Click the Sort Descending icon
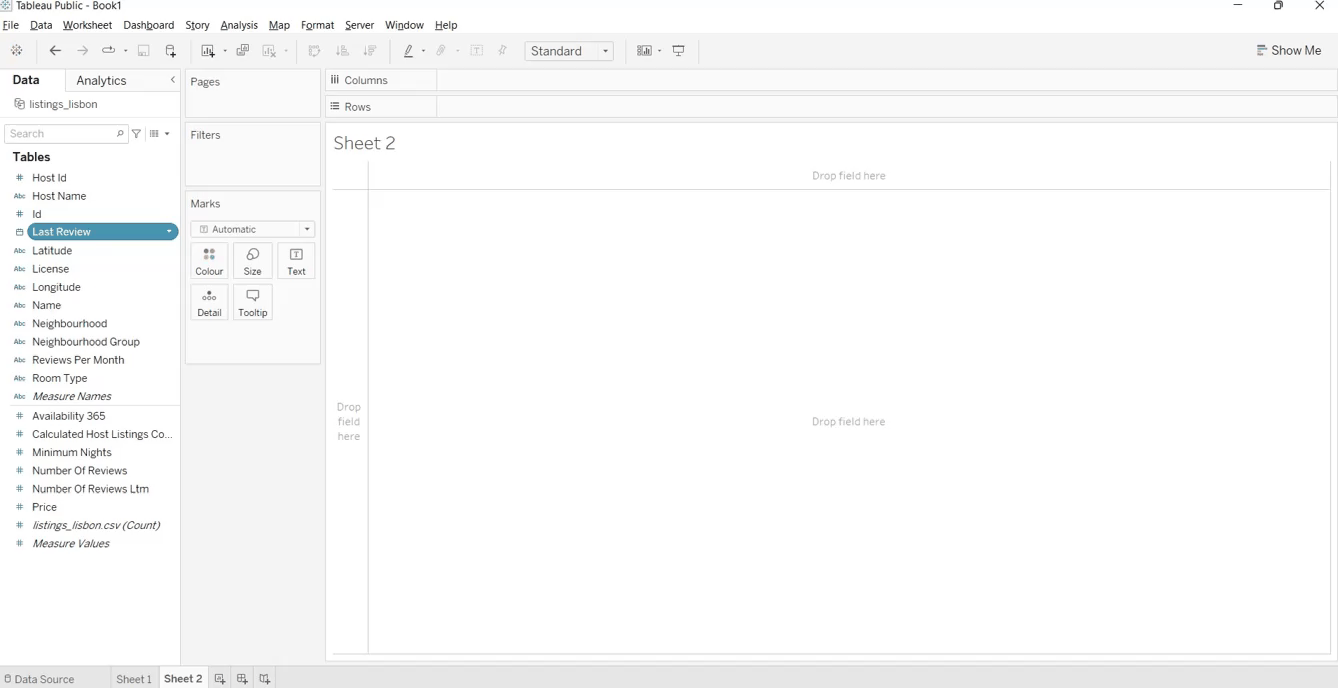The image size is (1338, 688). point(370,51)
